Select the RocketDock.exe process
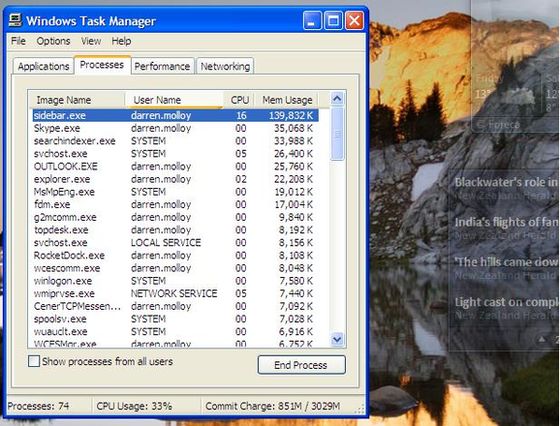The image size is (560, 426). pyautogui.click(x=175, y=255)
